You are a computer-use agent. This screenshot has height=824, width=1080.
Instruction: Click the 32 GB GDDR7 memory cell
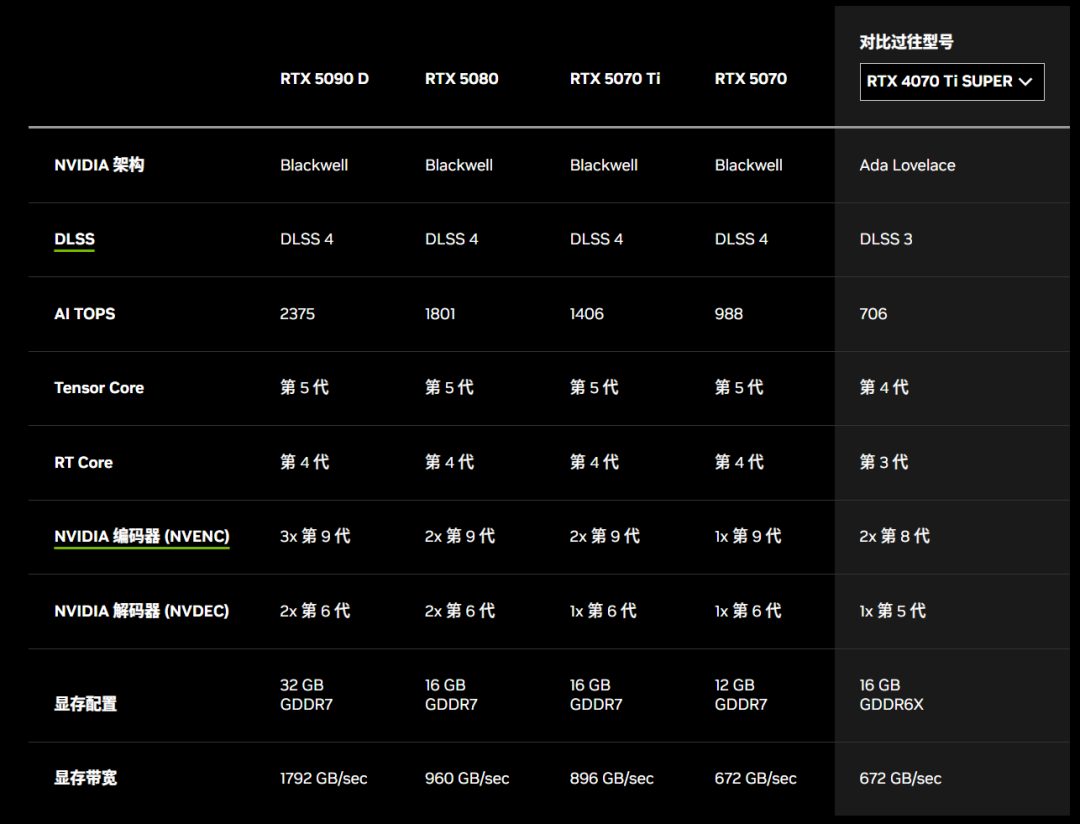[x=307, y=694]
